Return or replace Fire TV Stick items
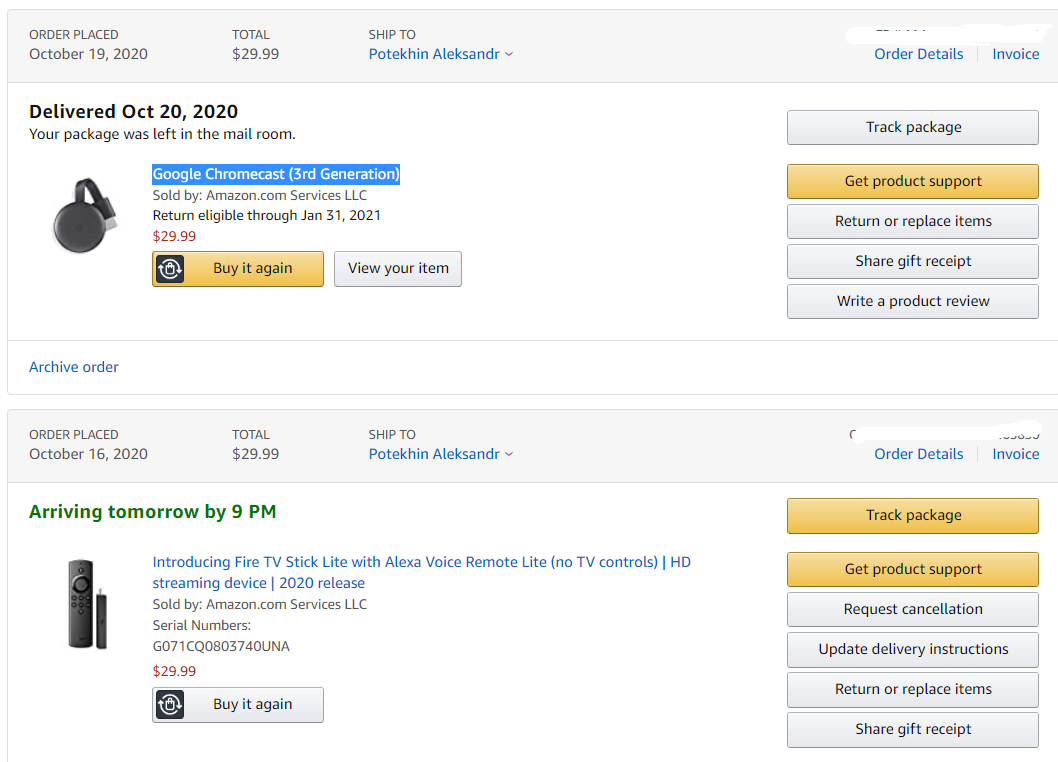Viewport: 1058px width, 762px height. tap(912, 689)
